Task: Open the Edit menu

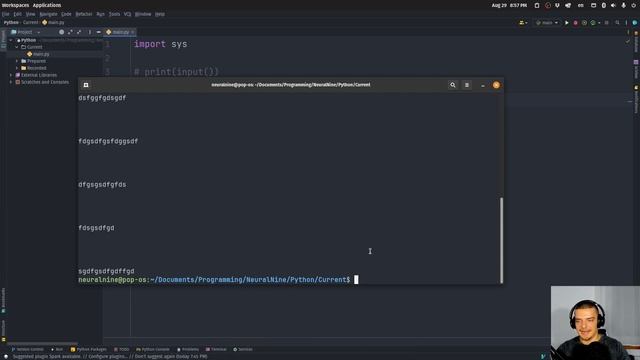Action: pyautogui.click(x=18, y=14)
